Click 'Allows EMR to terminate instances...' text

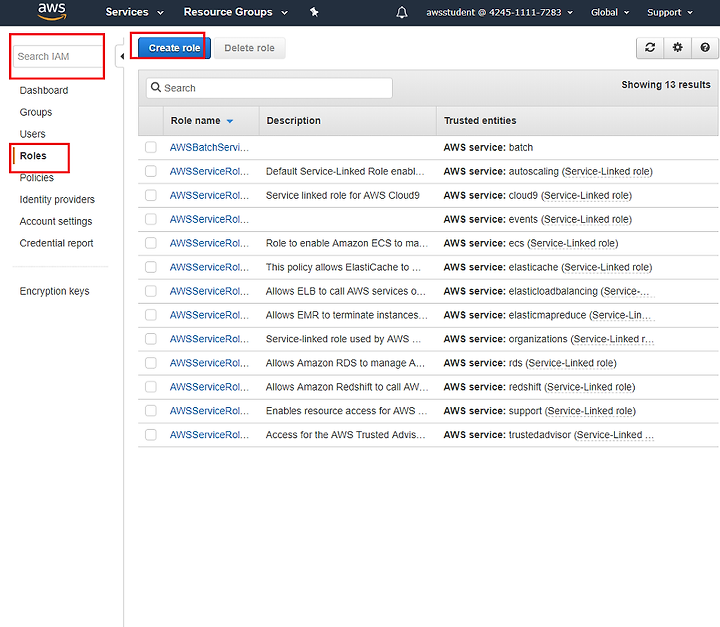point(346,315)
